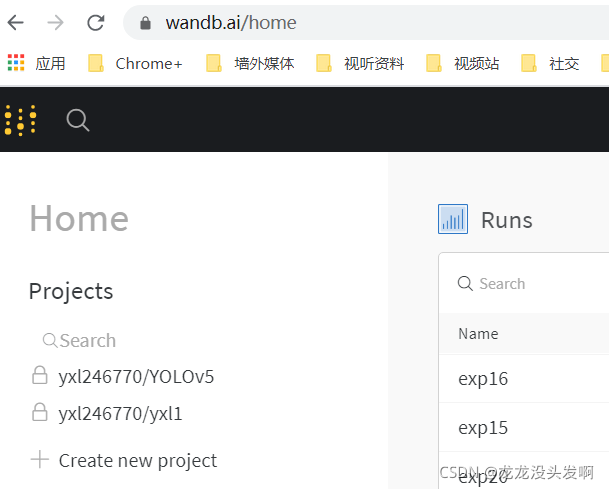Open the 应用 apps shortcut
The height and width of the screenshot is (489, 609).
click(37, 63)
